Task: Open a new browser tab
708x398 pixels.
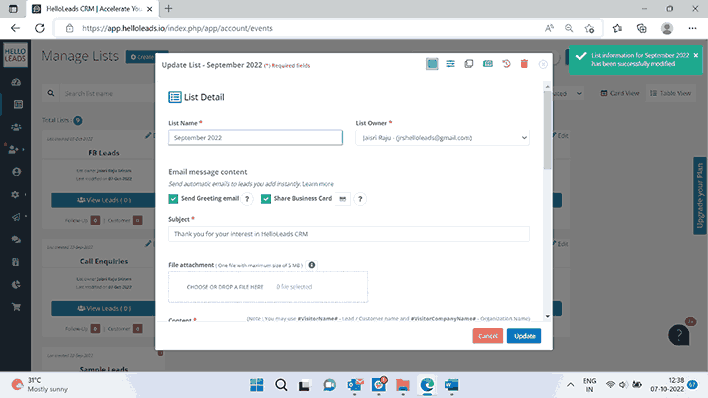Action: pos(168,9)
